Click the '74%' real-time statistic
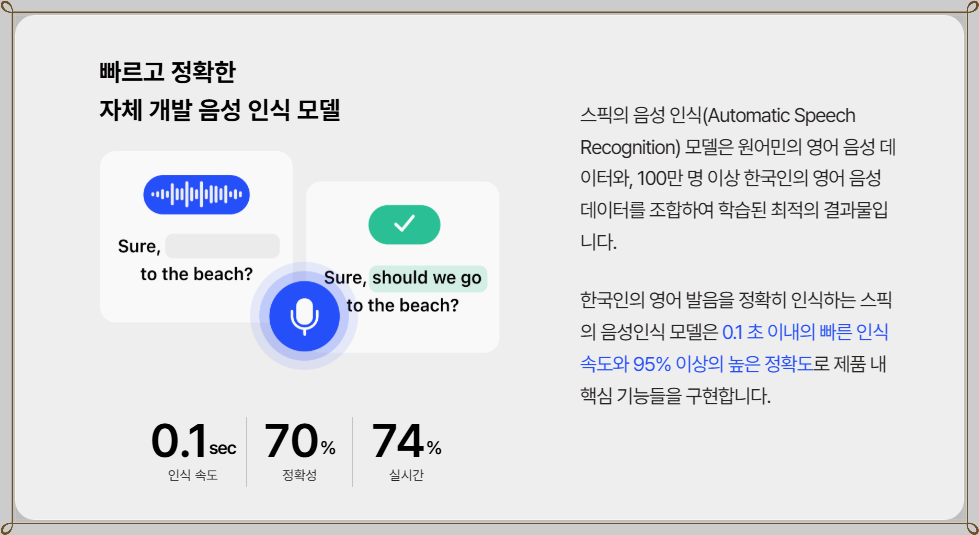The image size is (979, 535). (x=406, y=441)
